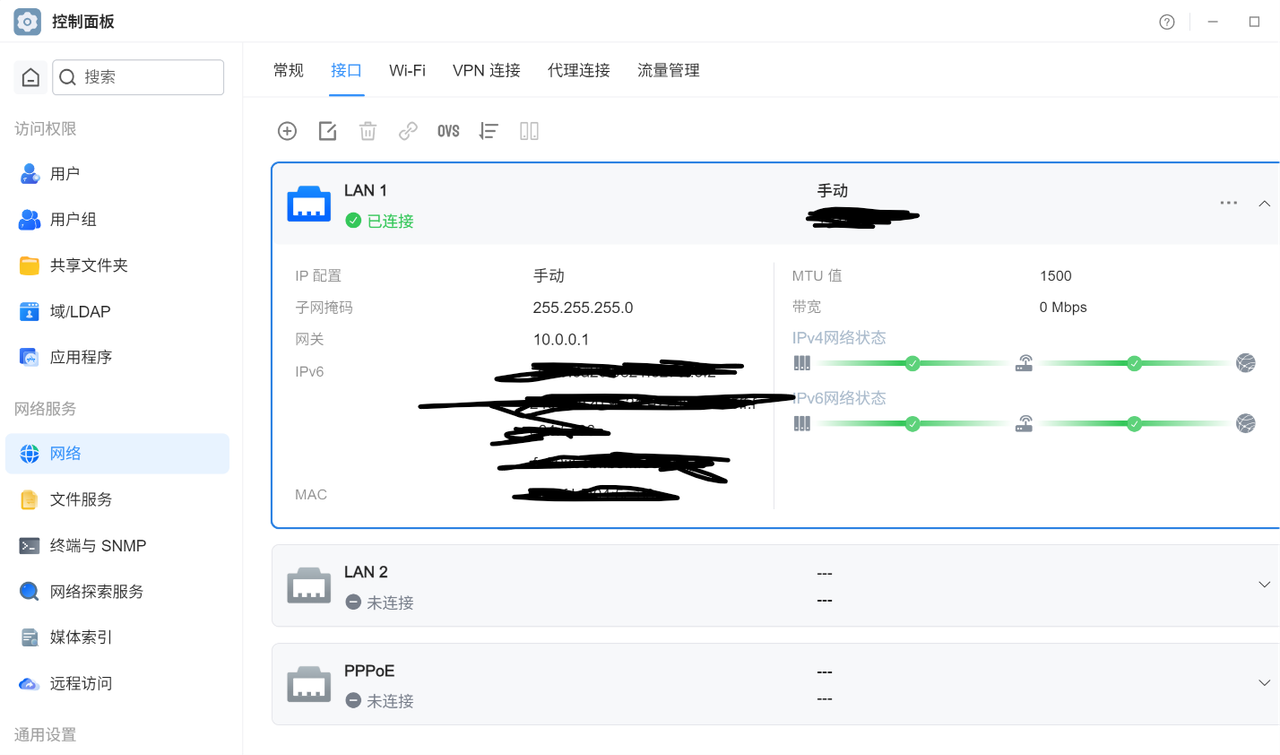Click the service order sort icon
The image size is (1280, 755).
488,131
